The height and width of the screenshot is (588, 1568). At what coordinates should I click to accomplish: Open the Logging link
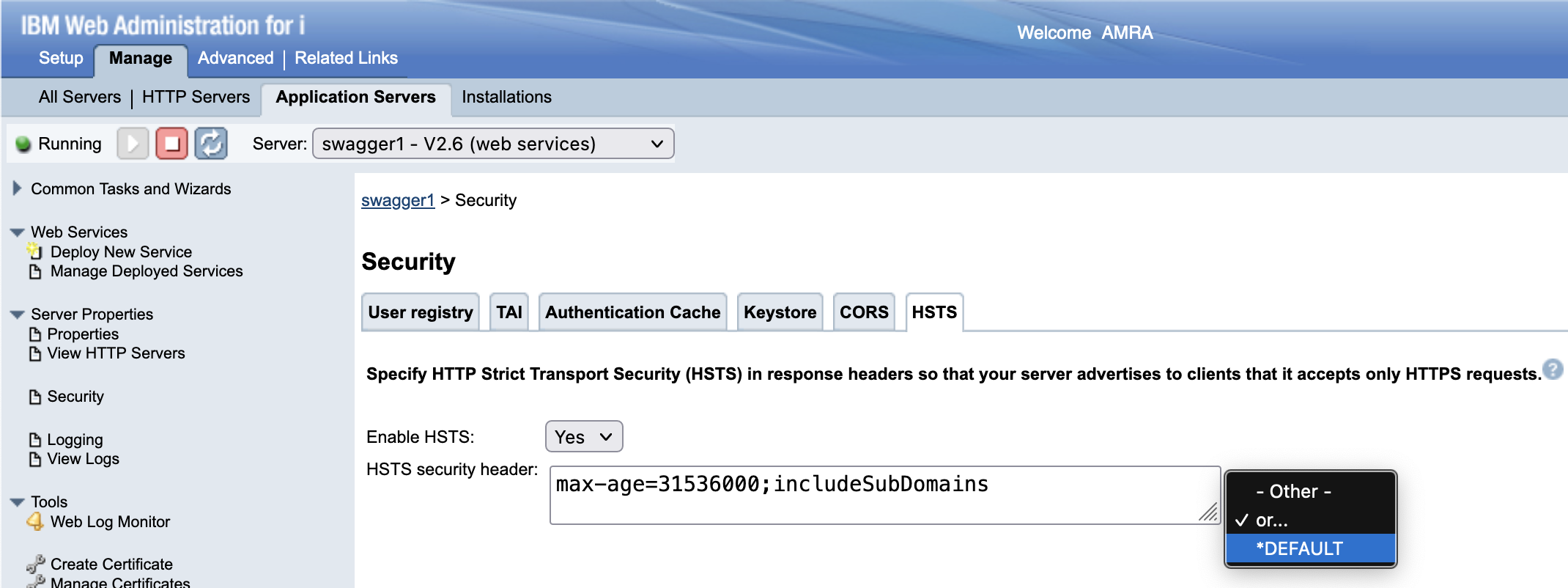click(75, 440)
